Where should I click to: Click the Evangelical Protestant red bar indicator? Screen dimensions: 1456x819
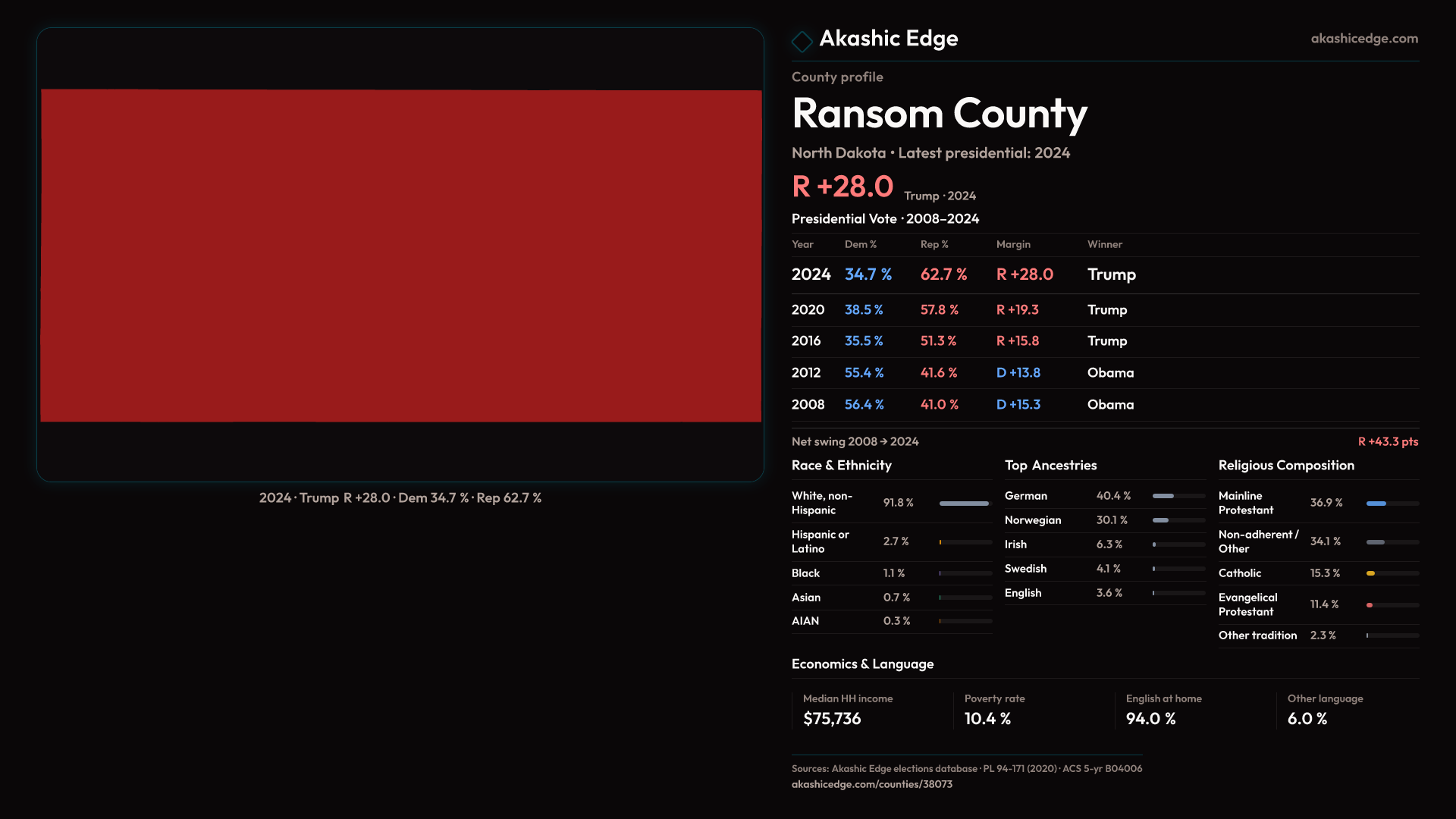(x=1370, y=605)
